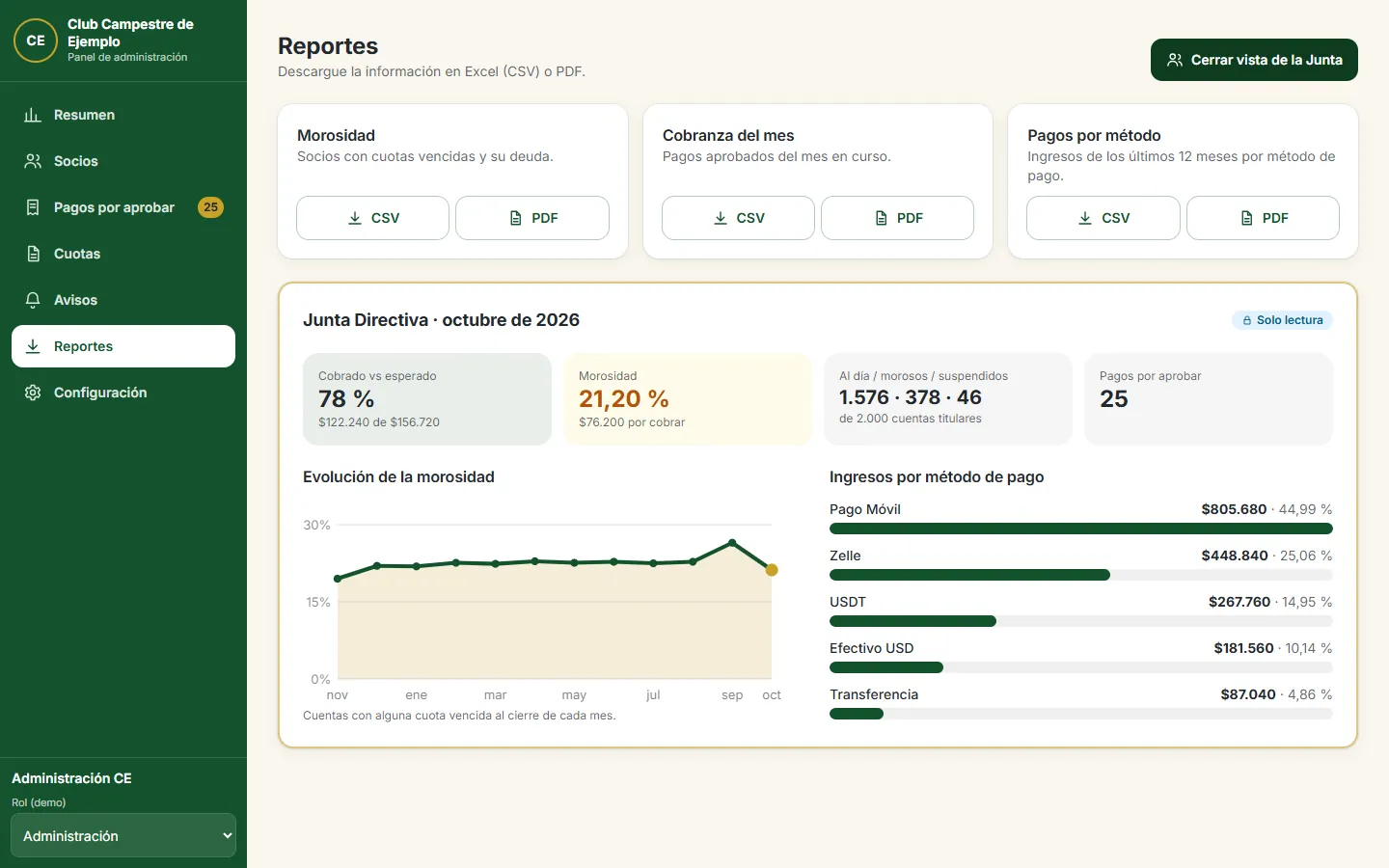Click the Reportes download icon in sidebar
This screenshot has width=1389, height=868.
coord(33,346)
